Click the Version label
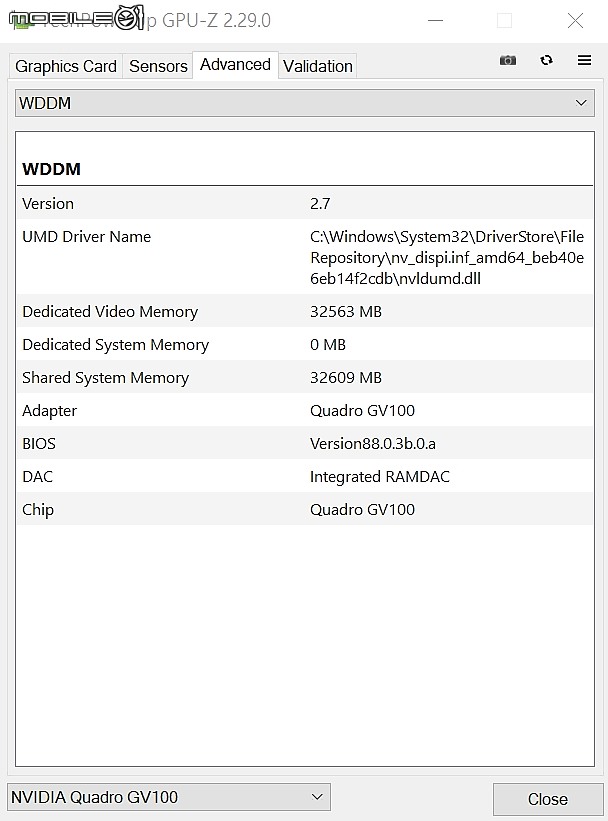Screen dimensions: 608x821 (x=48, y=204)
